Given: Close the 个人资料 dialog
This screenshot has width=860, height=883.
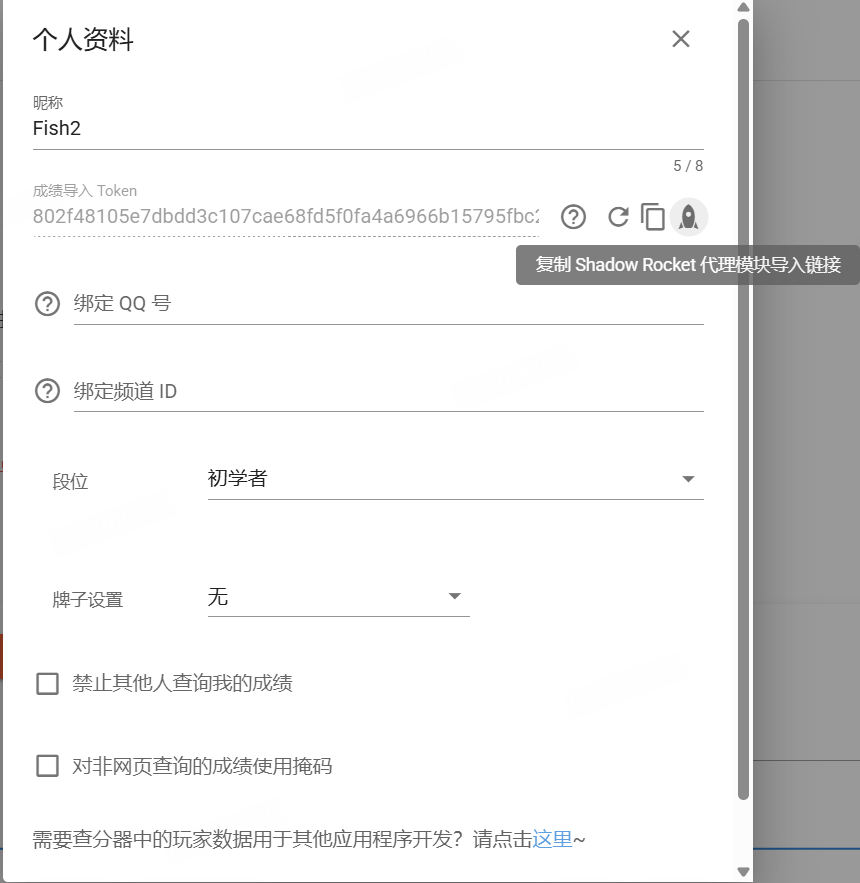Looking at the screenshot, I should [681, 39].
